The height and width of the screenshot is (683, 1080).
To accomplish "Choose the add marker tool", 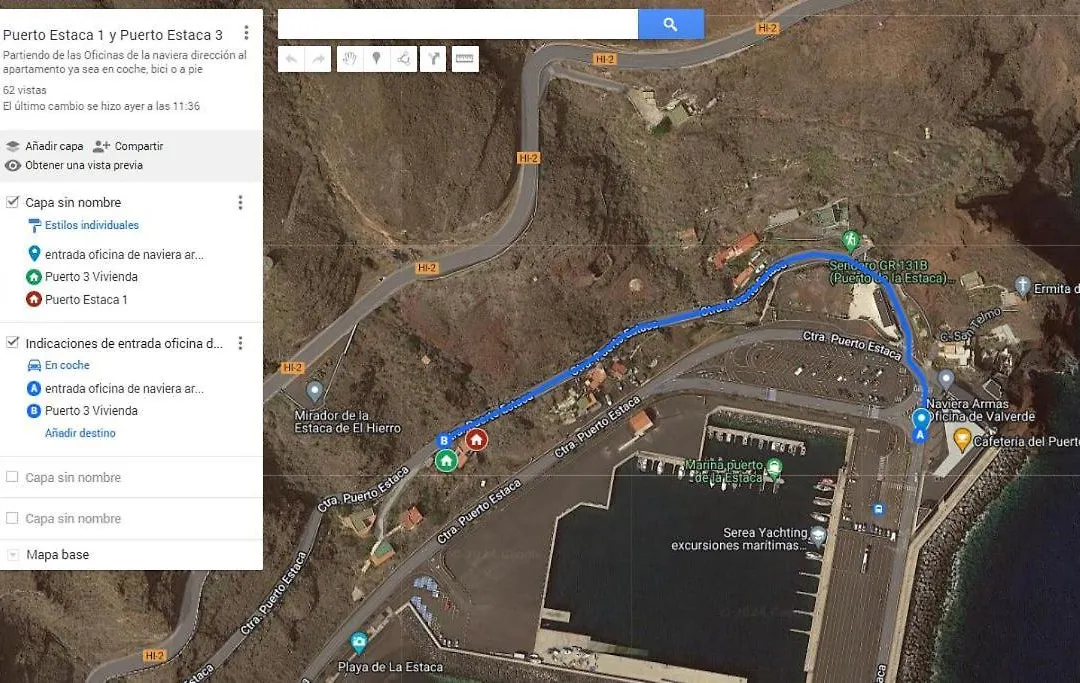I will pyautogui.click(x=377, y=59).
